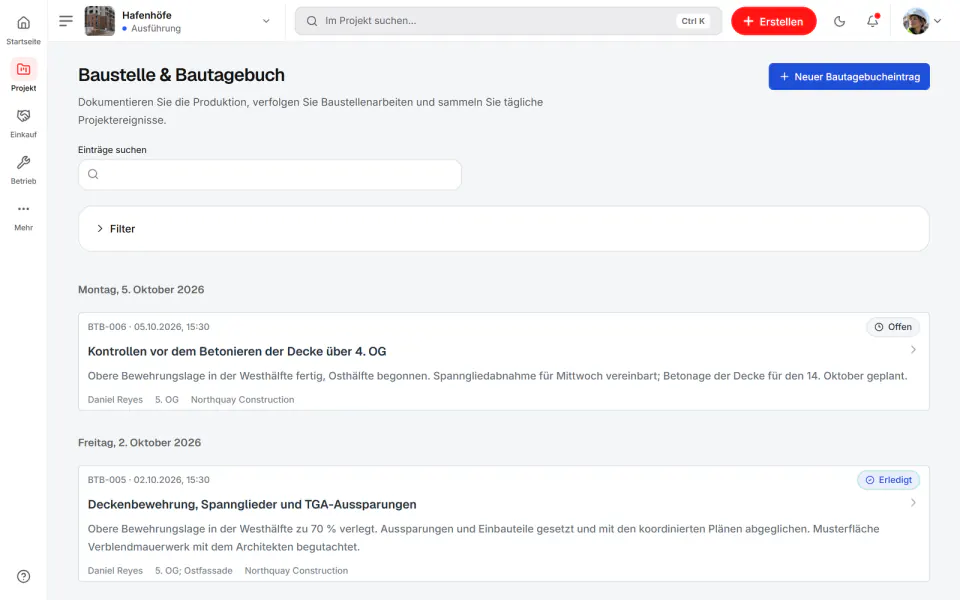Image resolution: width=960 pixels, height=600 pixels.
Task: Open the Betrieb wrench section
Action: 23,169
